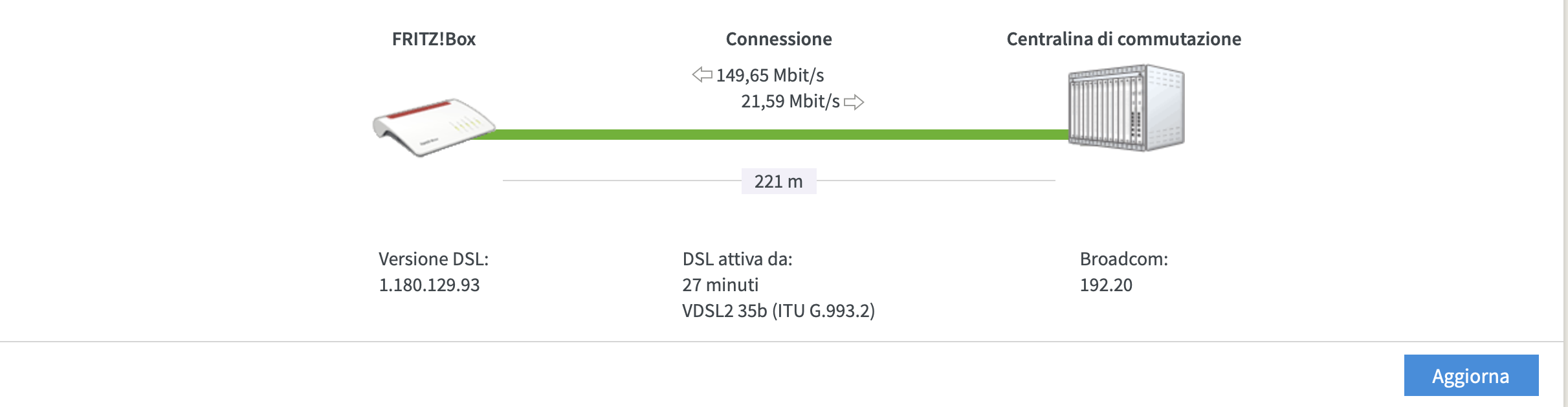The width and height of the screenshot is (1568, 407).
Task: Click the FRITZ!Box router icon
Action: (x=432, y=127)
